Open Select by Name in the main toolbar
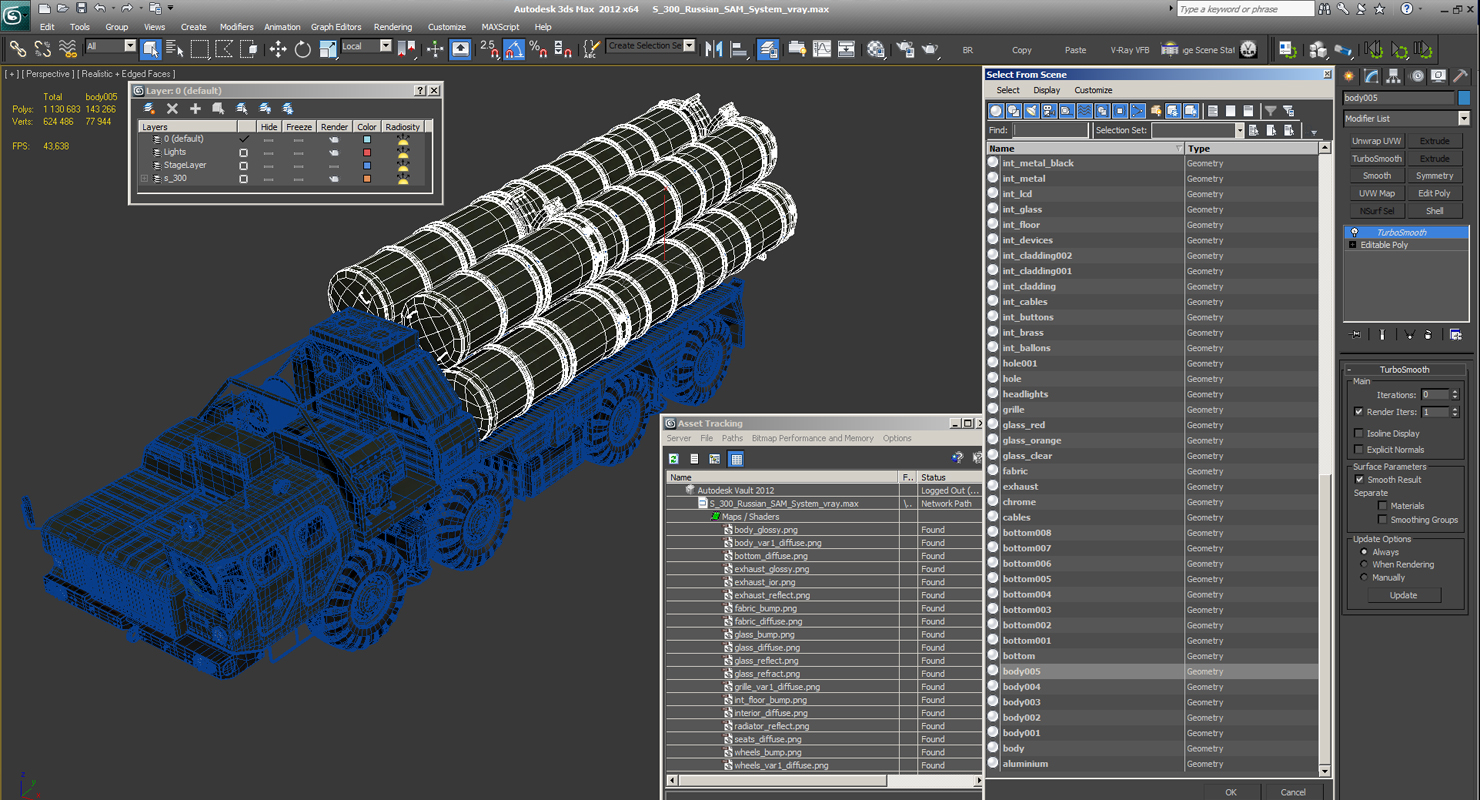1480x800 pixels. pos(175,49)
